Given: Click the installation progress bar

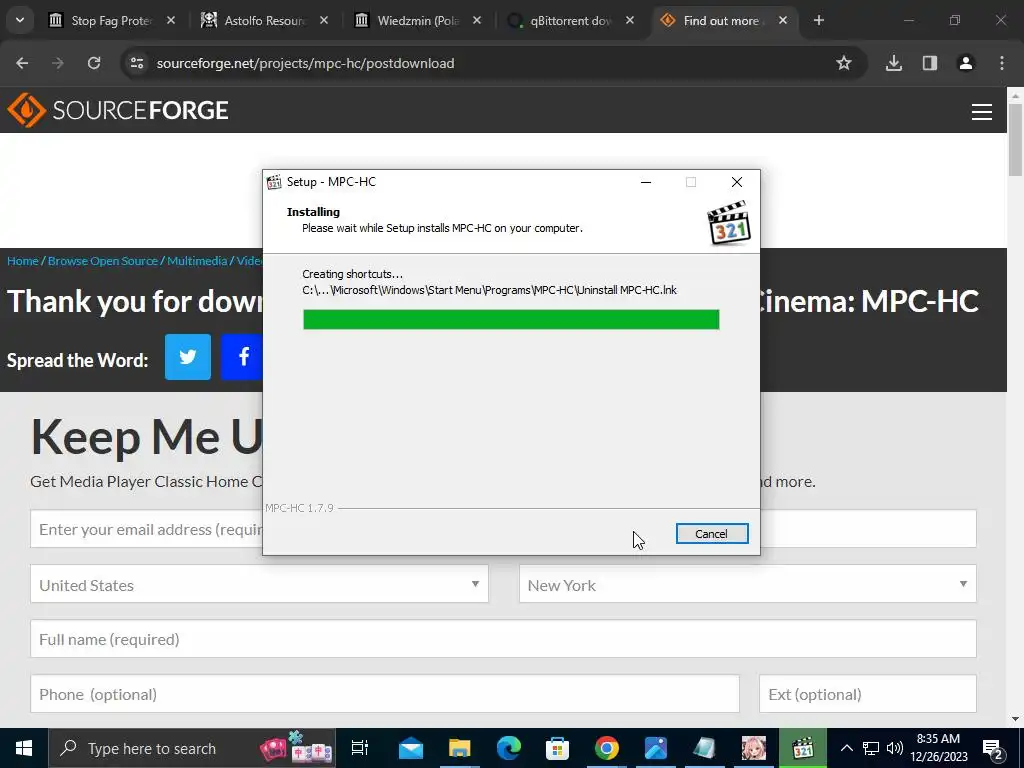Looking at the screenshot, I should (511, 319).
